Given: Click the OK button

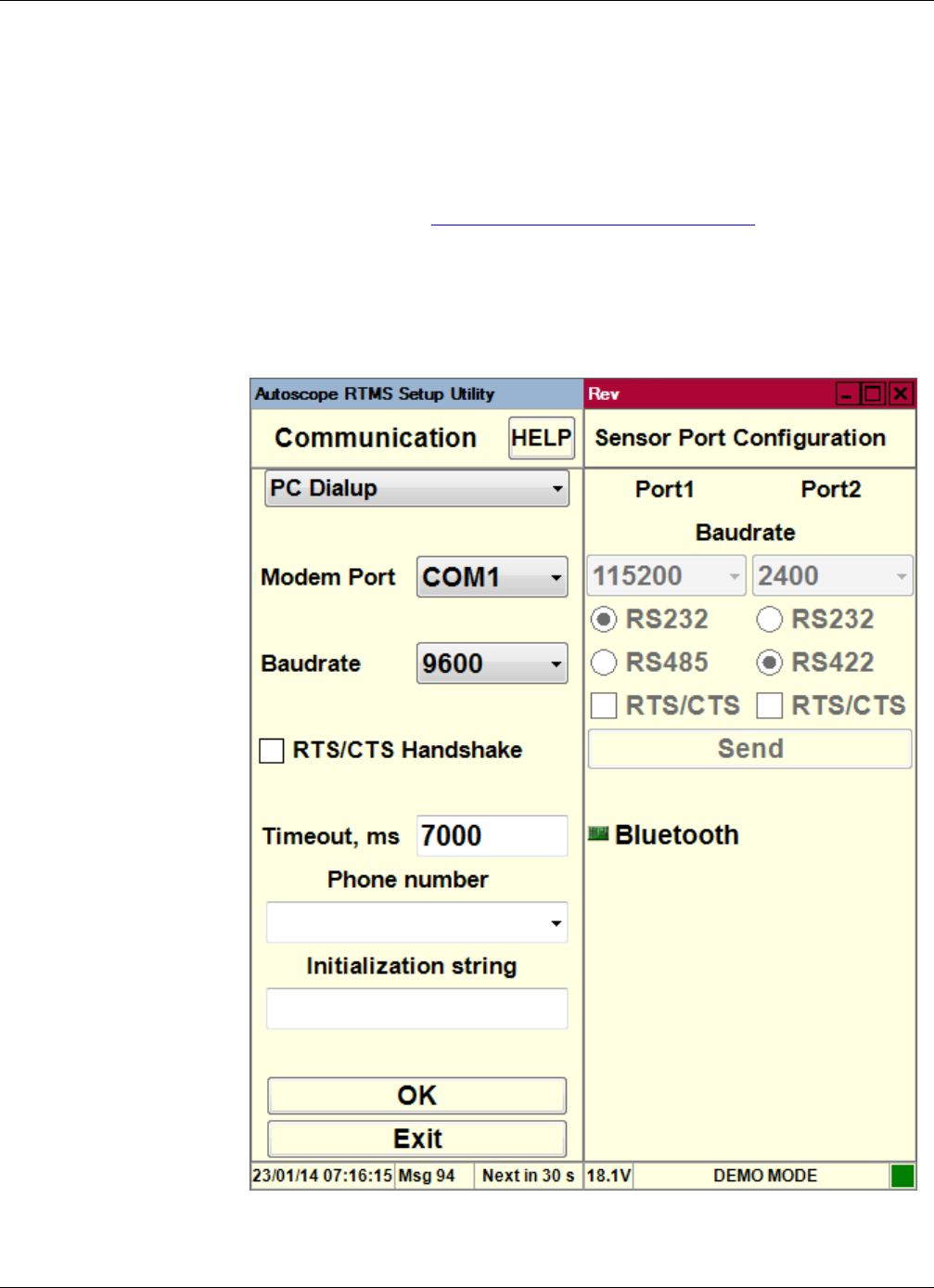Looking at the screenshot, I should [416, 1096].
